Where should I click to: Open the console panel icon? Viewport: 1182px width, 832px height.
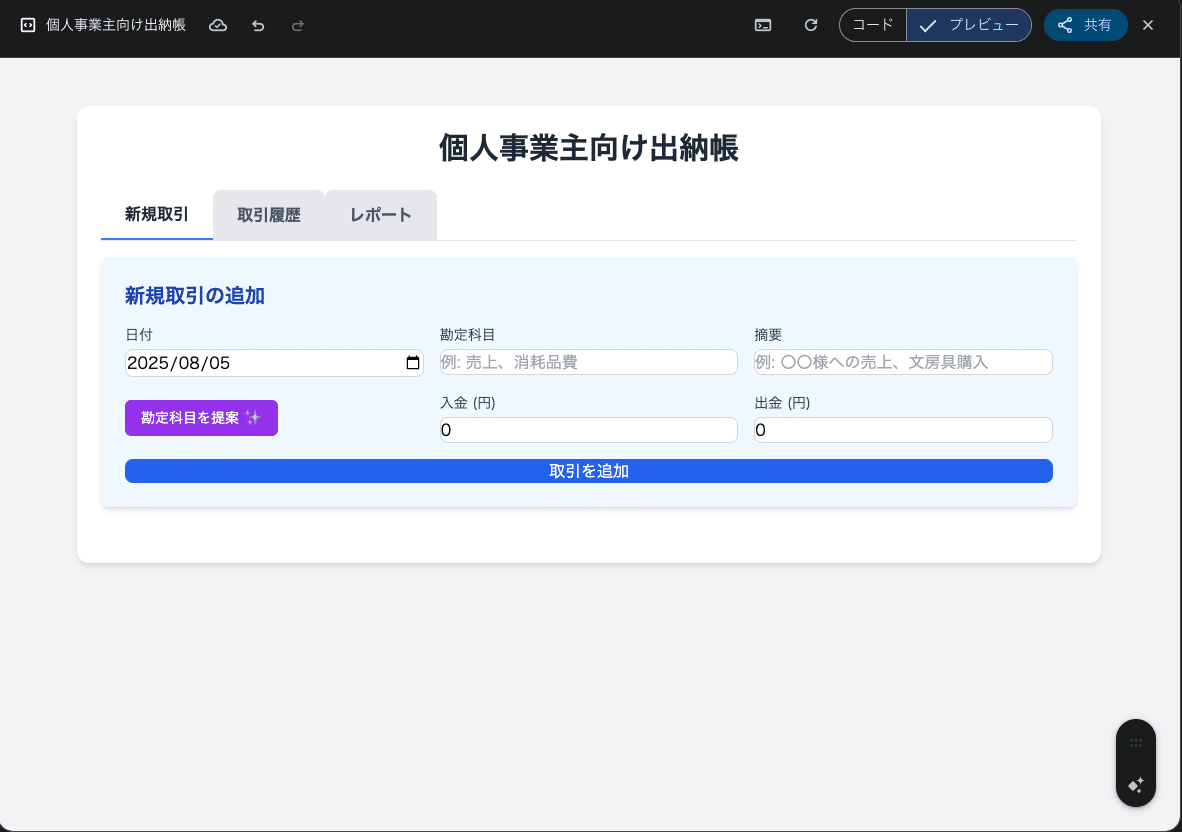[x=763, y=26]
